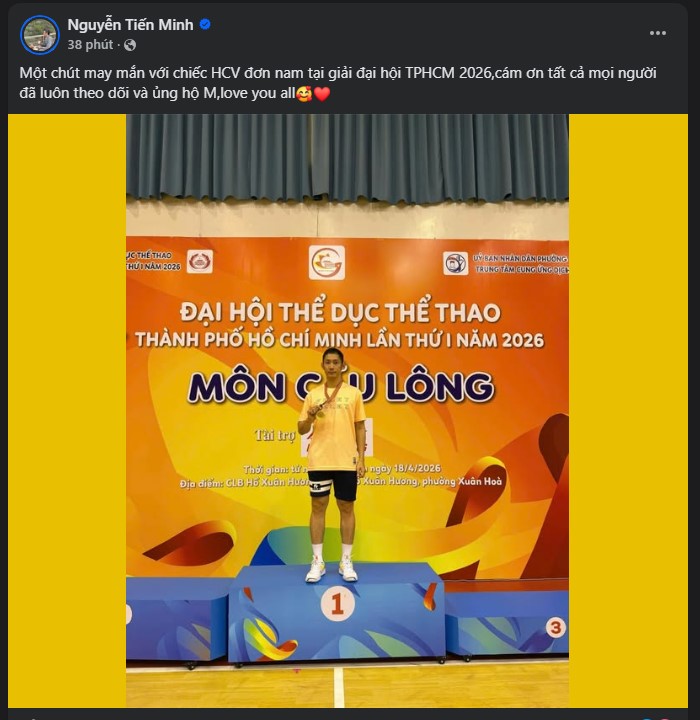The image size is (700, 720).
Task: Click the right logo beside Ủy Ban Nhân Dân
Action: 456,264
